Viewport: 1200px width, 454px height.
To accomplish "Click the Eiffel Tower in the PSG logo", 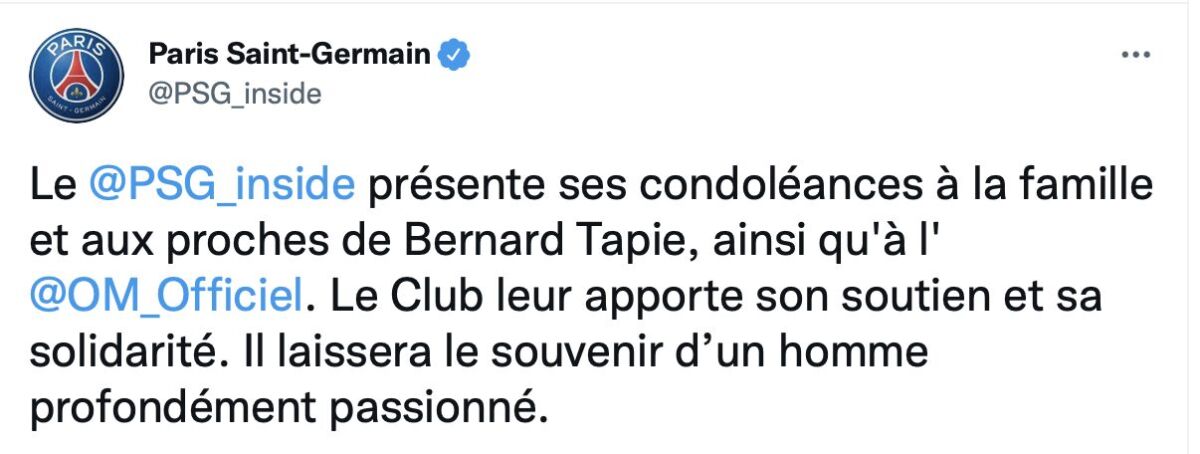I will pyautogui.click(x=76, y=76).
